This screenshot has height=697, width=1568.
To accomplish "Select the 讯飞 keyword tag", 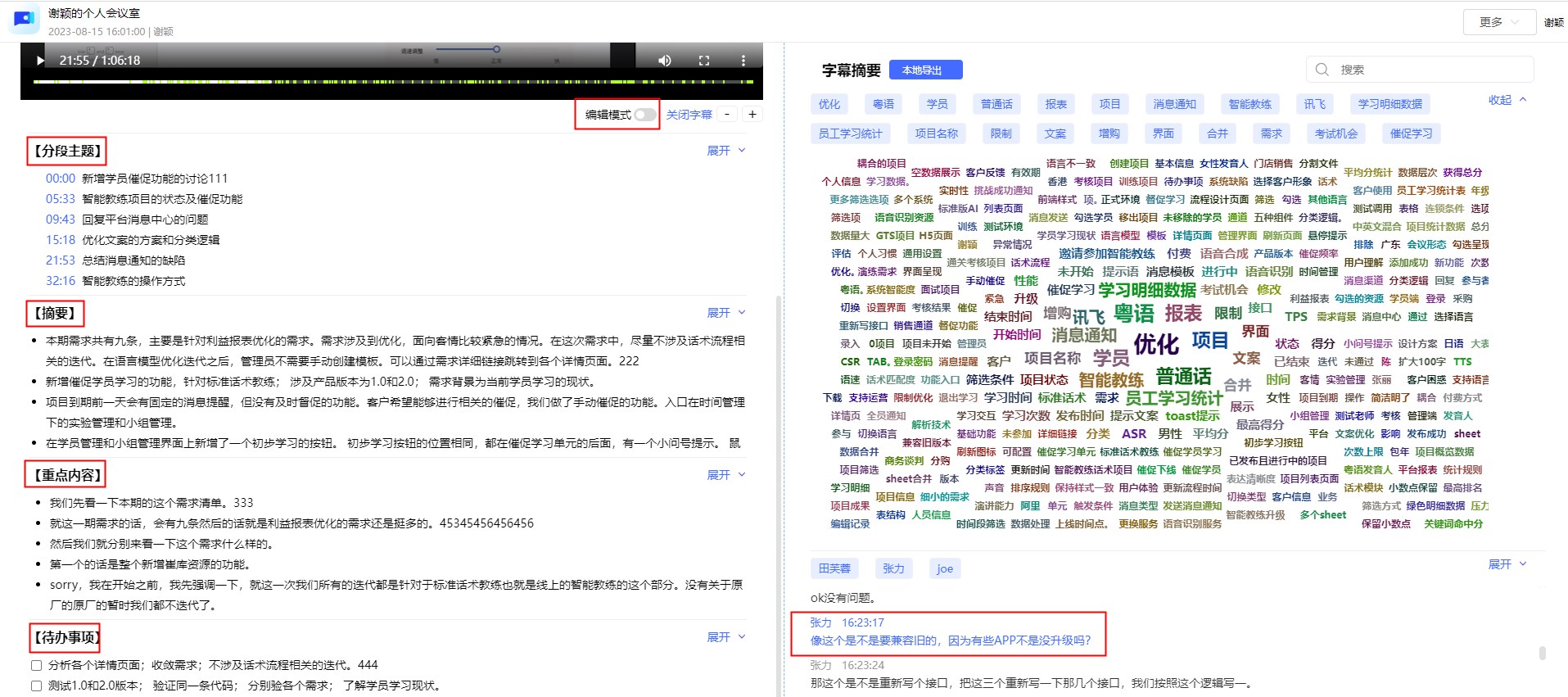I will [x=1315, y=104].
